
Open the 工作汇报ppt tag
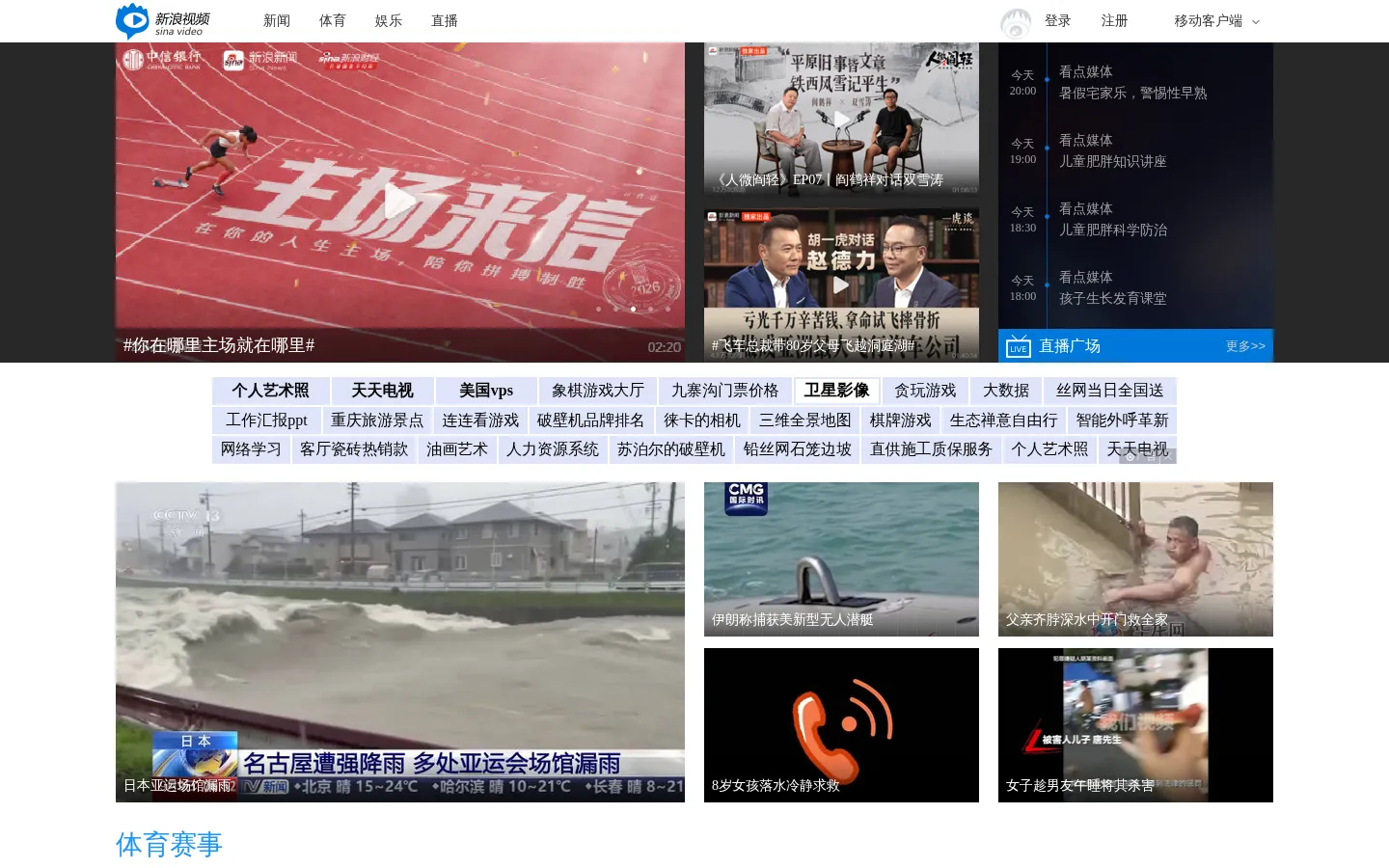266,420
